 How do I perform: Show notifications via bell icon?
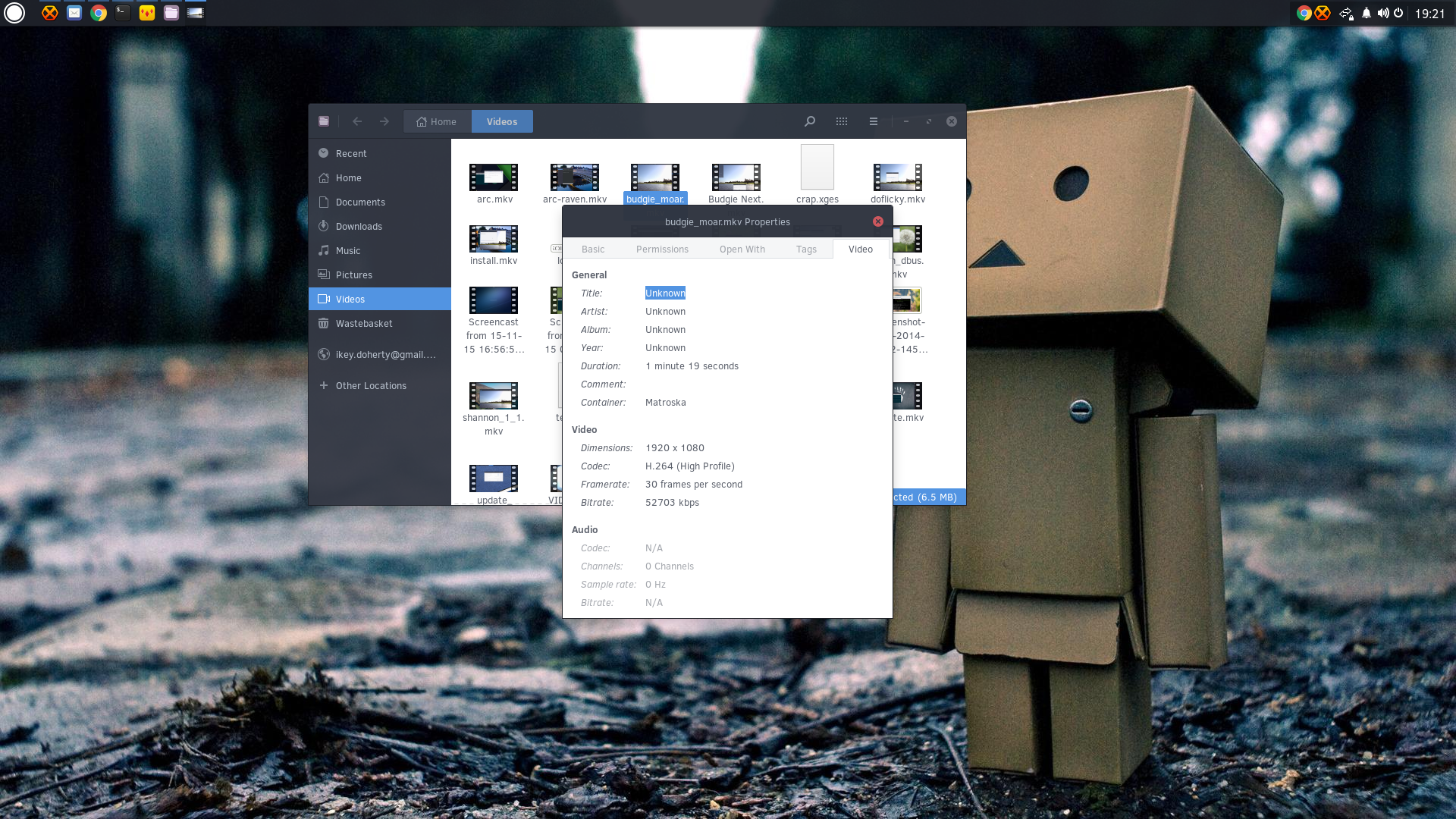tap(1367, 13)
